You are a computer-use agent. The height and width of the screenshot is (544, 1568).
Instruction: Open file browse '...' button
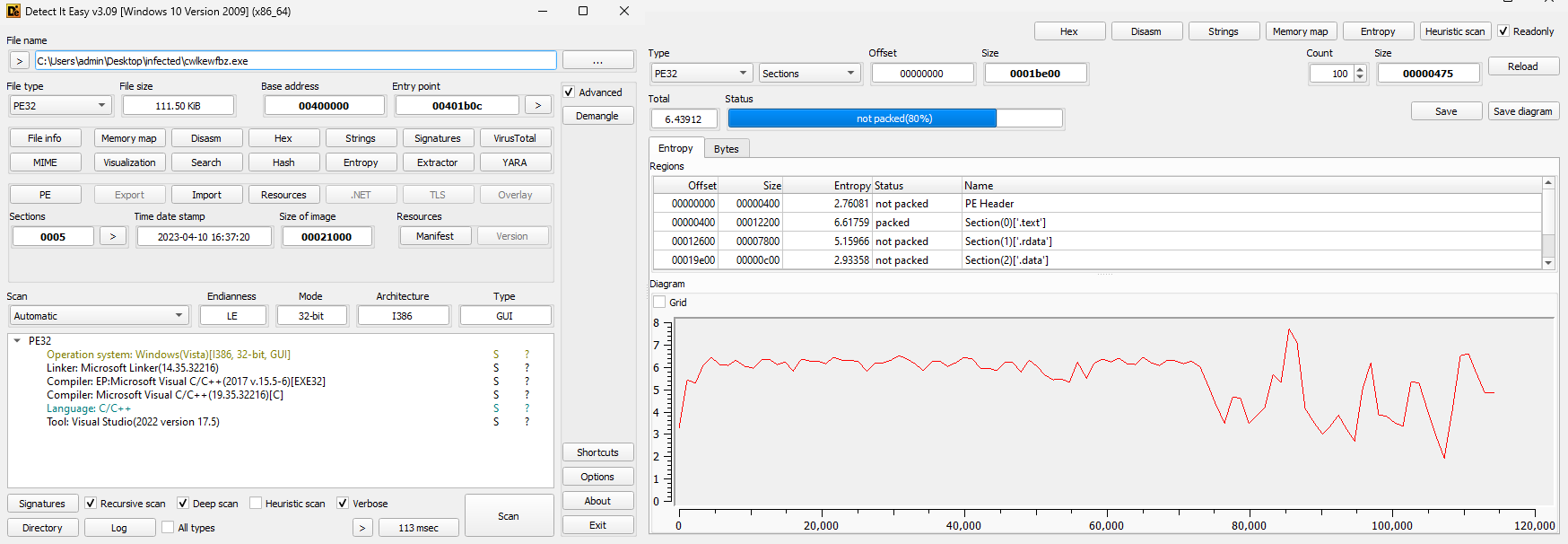(x=597, y=61)
